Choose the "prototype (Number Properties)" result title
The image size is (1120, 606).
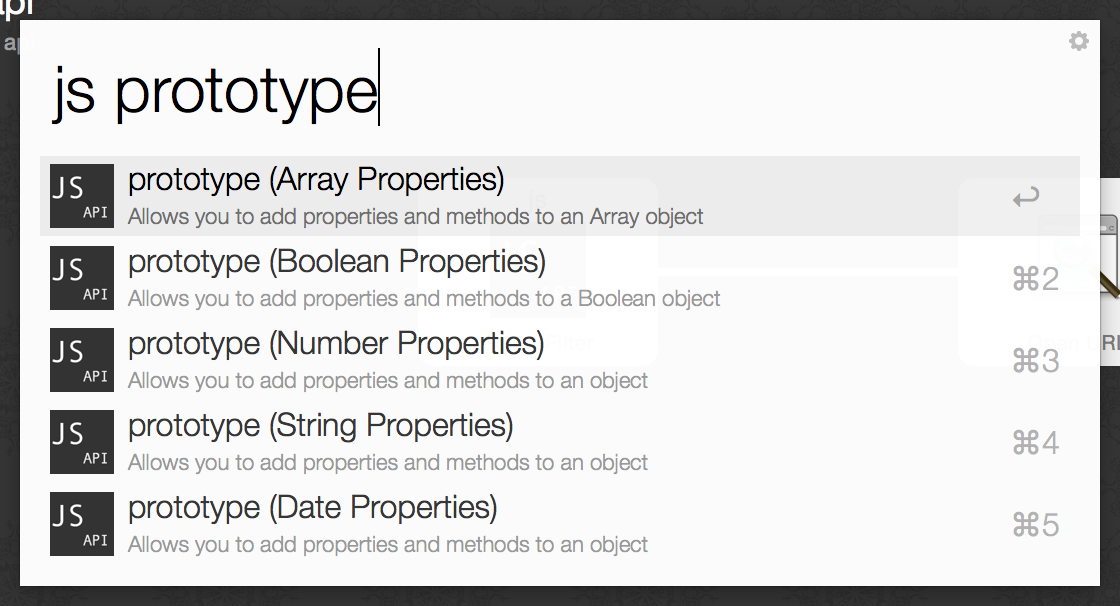(336, 344)
